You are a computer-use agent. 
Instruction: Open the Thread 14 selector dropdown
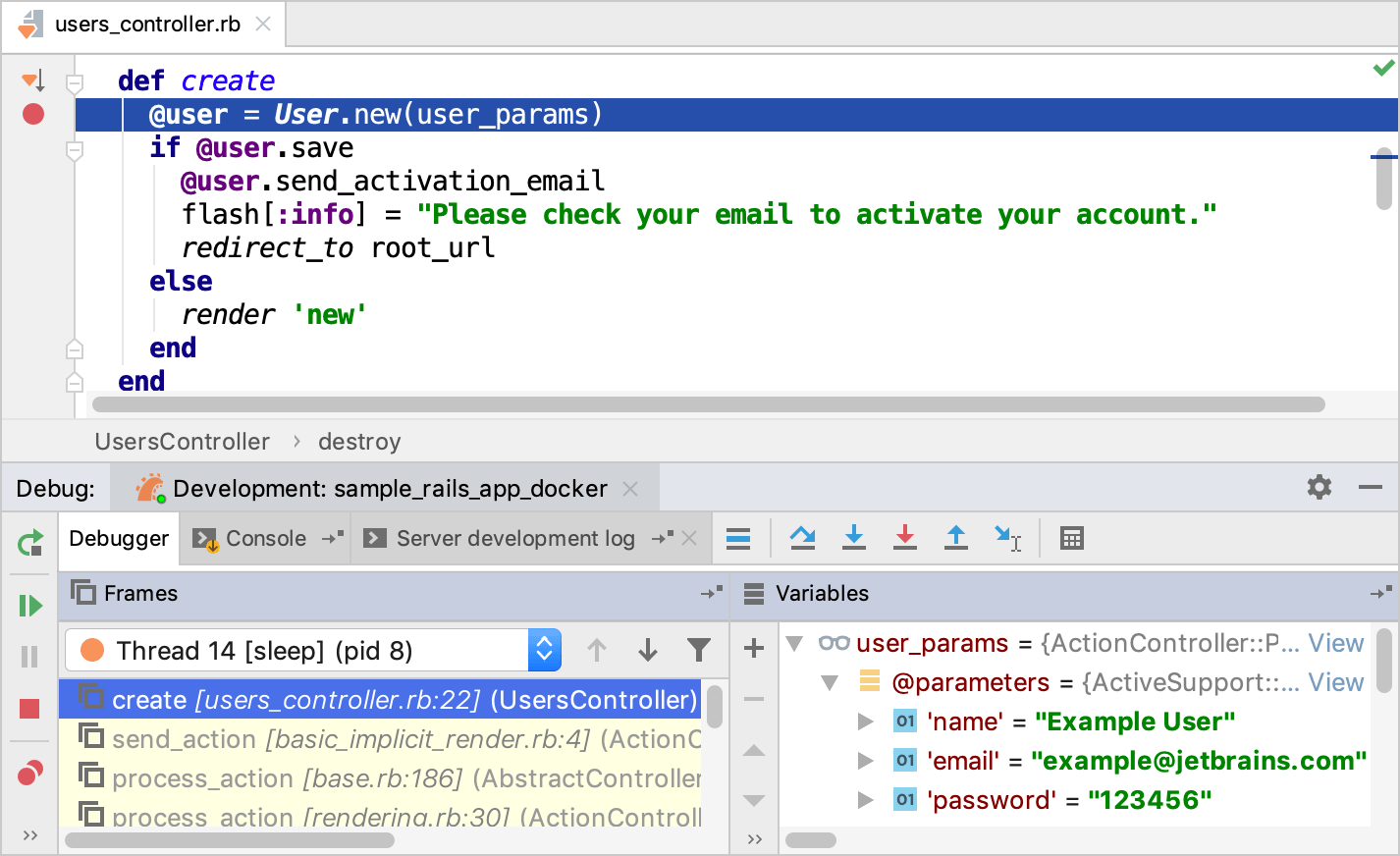[546, 650]
